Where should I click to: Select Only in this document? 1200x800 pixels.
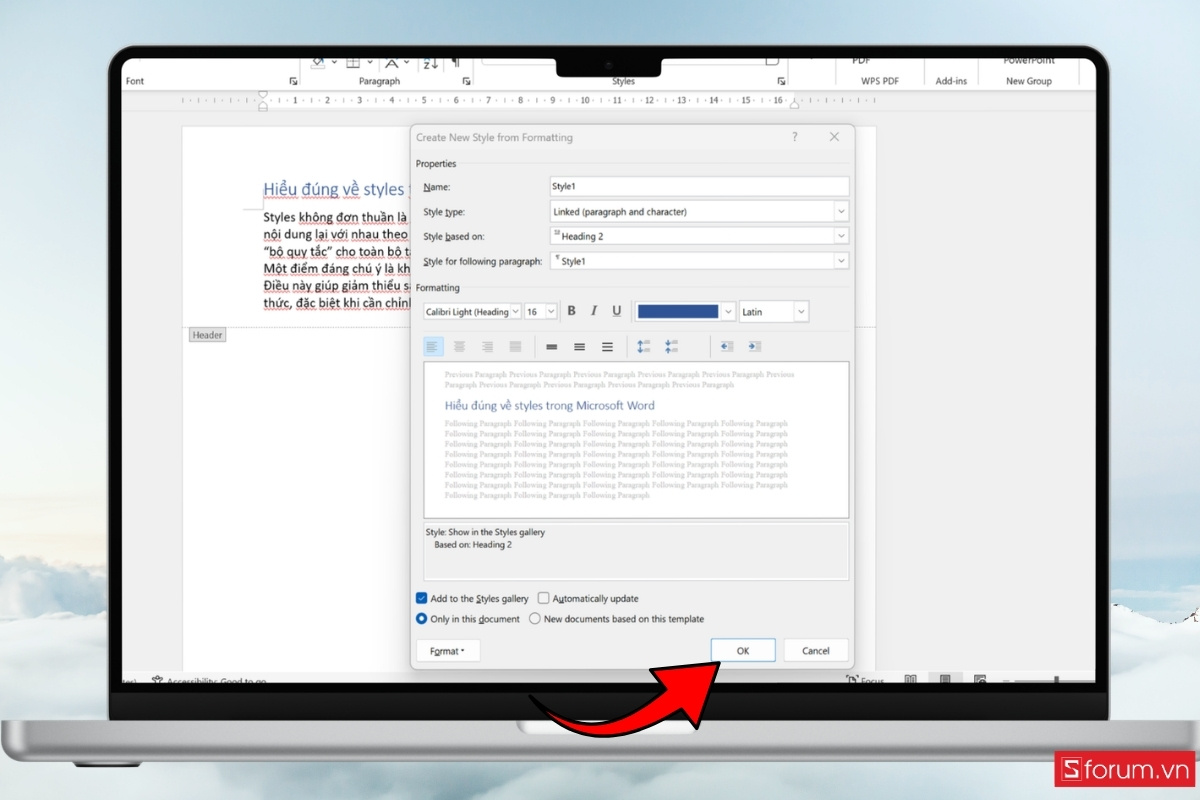tap(421, 619)
